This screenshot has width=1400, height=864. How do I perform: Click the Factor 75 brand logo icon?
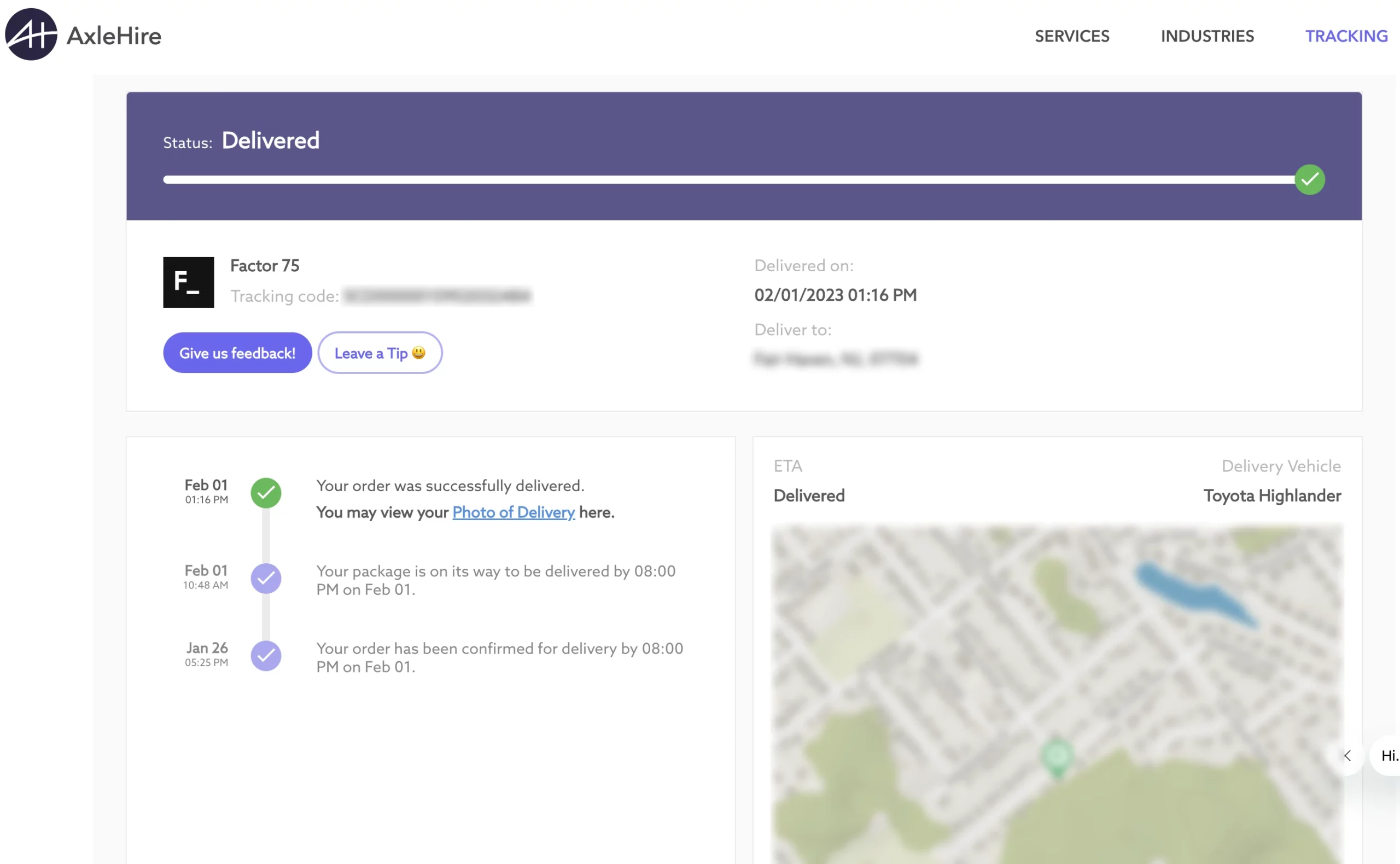pyautogui.click(x=188, y=281)
